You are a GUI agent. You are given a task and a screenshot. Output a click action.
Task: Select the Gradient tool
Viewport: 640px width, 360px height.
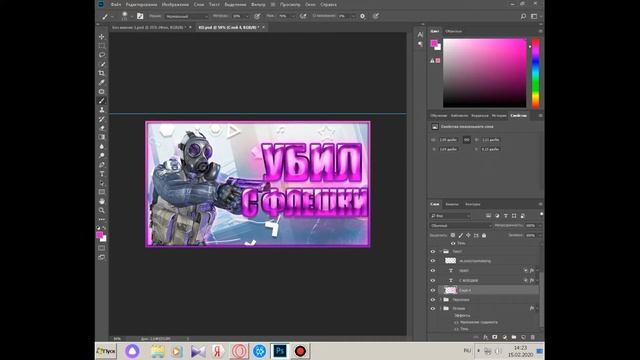click(102, 137)
